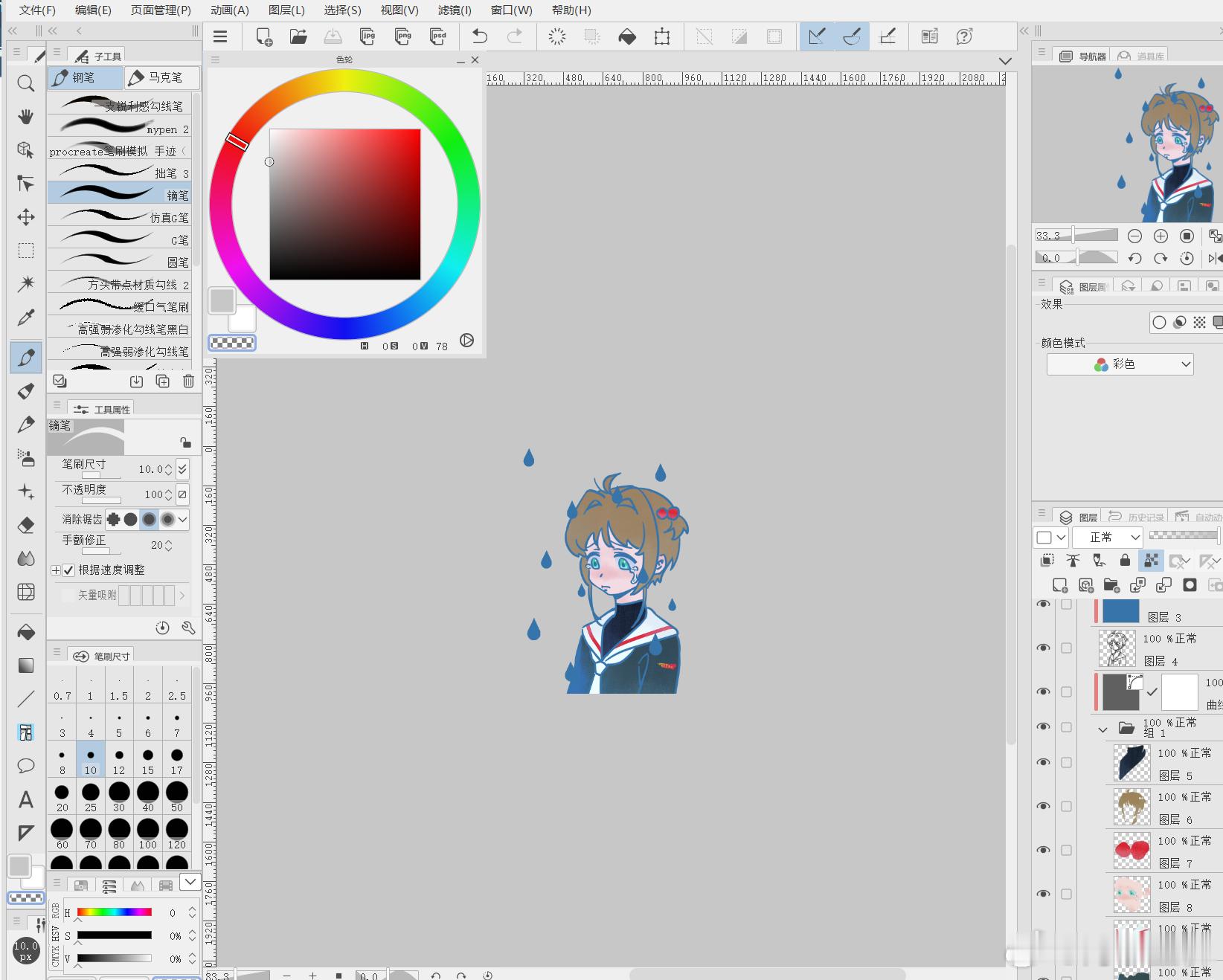Hide 图层 3 with eye icon
This screenshot has width=1223, height=980.
1044,605
